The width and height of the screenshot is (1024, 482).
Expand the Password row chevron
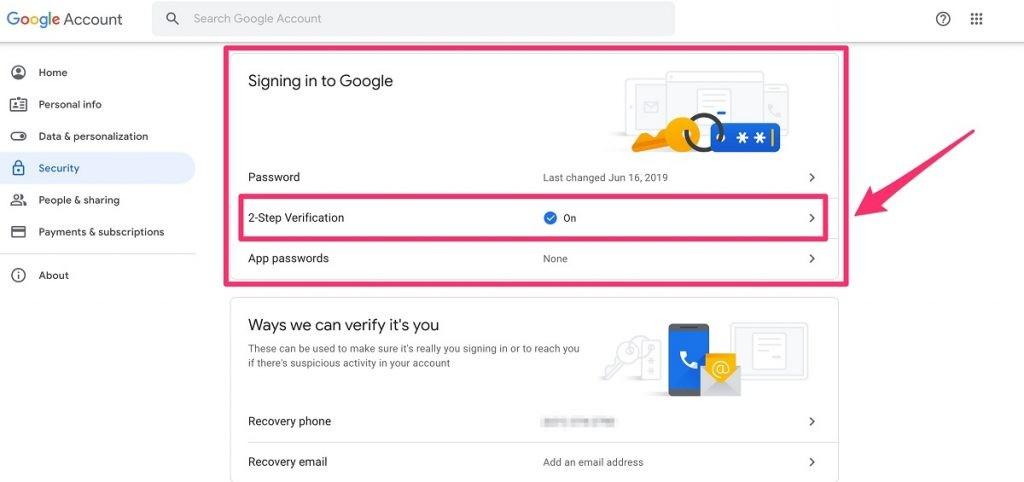[812, 178]
